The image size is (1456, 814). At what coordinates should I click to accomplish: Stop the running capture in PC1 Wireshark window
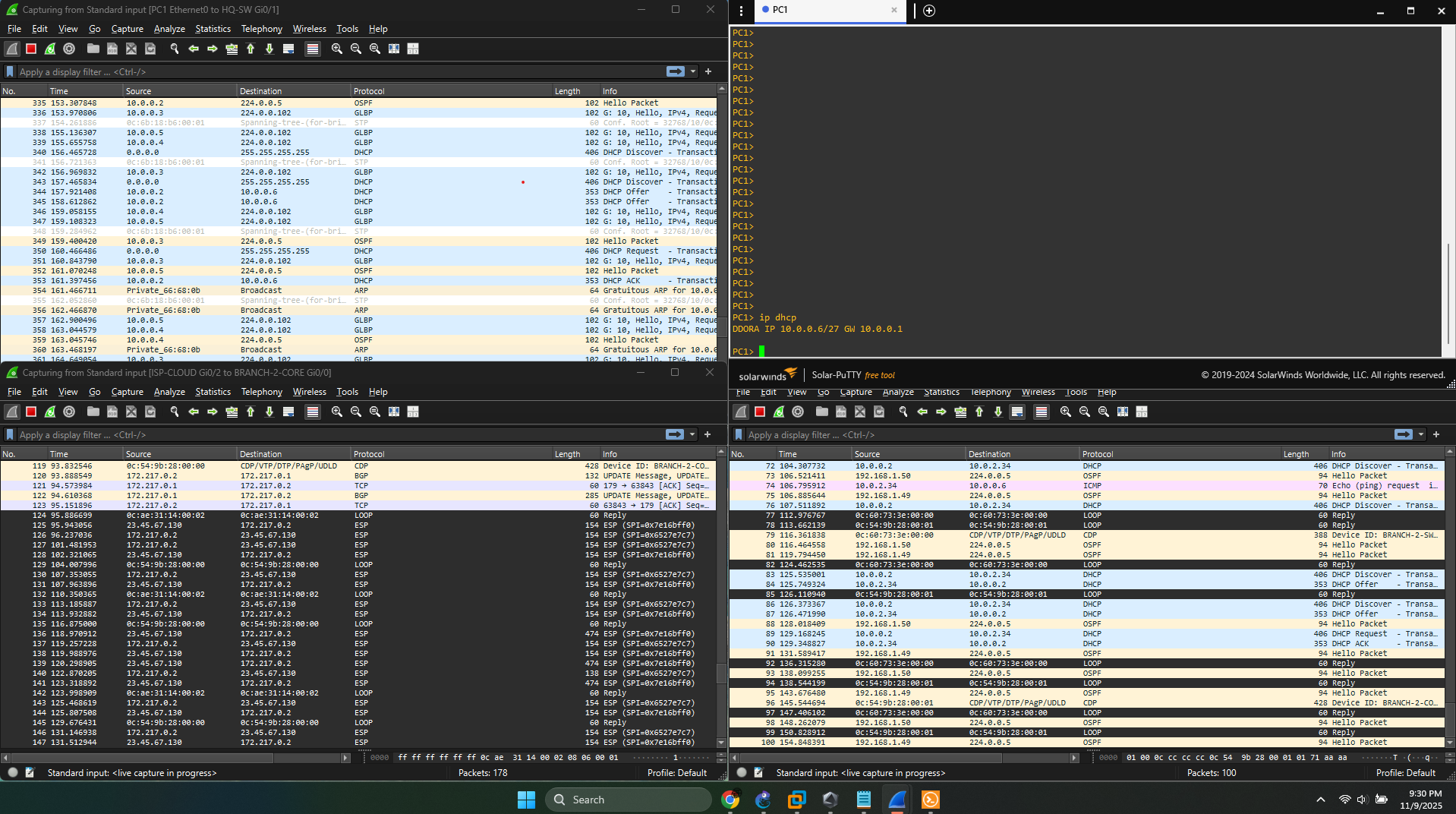click(x=31, y=49)
